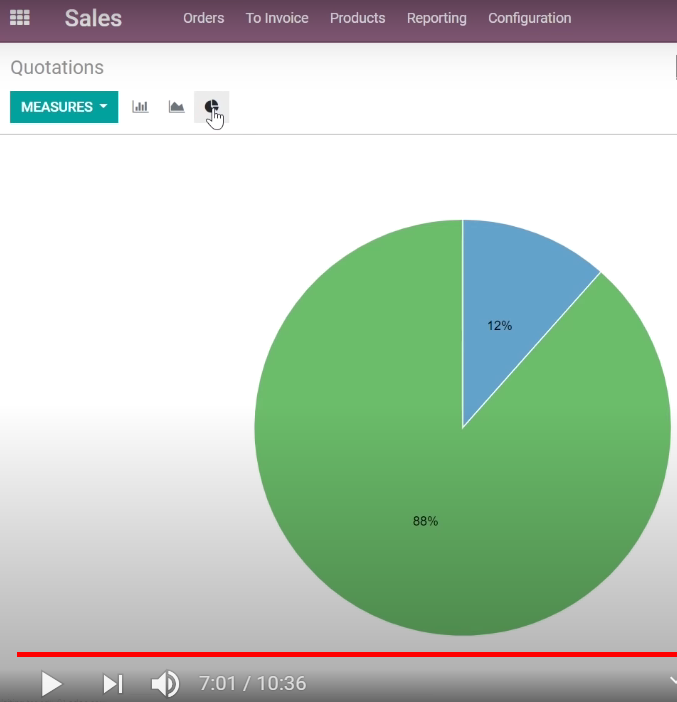Open the Configuration menu
Viewport: 677px width, 702px height.
pyautogui.click(x=529, y=18)
